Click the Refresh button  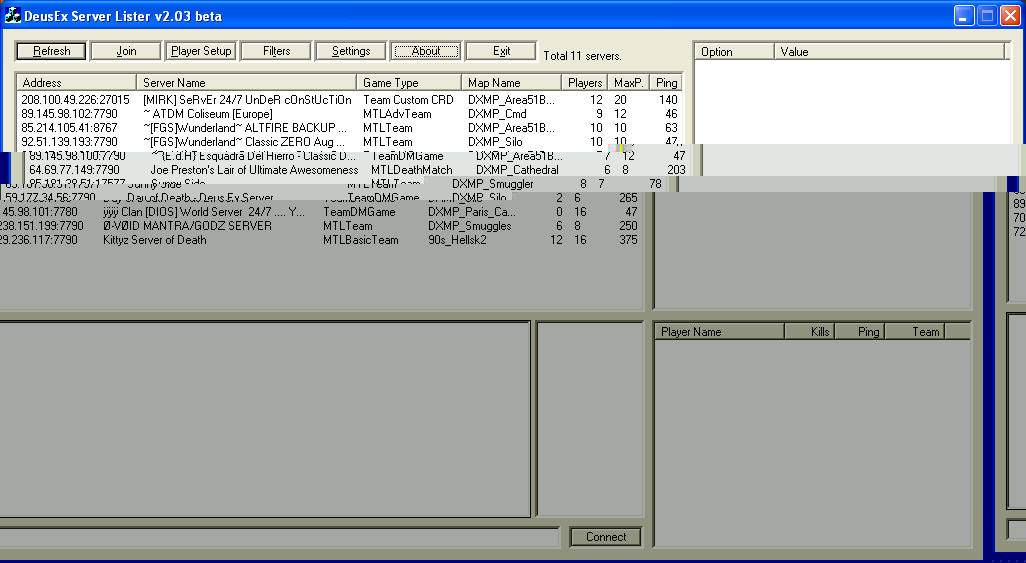[51, 51]
